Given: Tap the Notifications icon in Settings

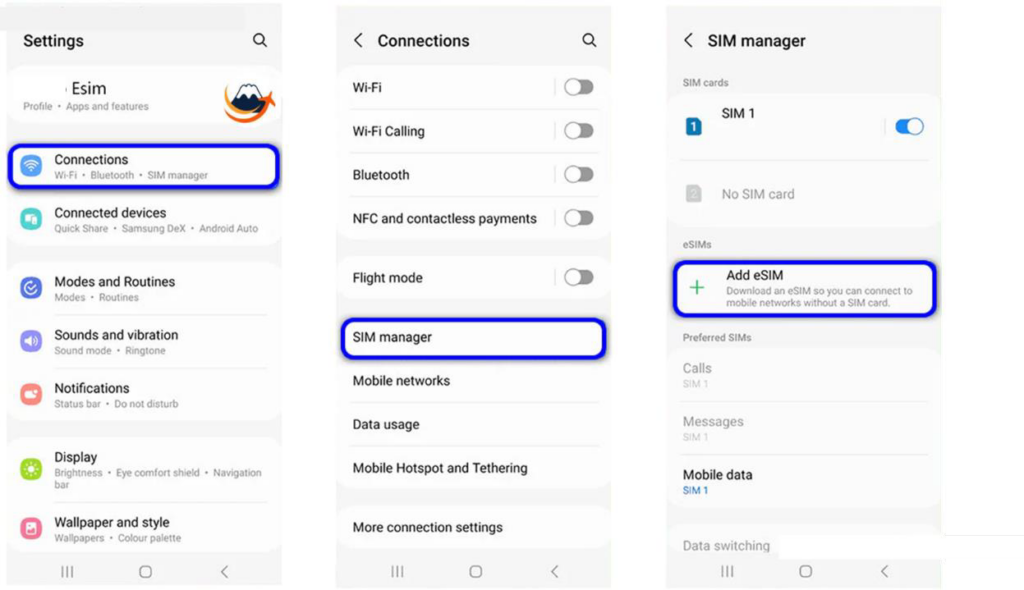Looking at the screenshot, I should pyautogui.click(x=32, y=395).
